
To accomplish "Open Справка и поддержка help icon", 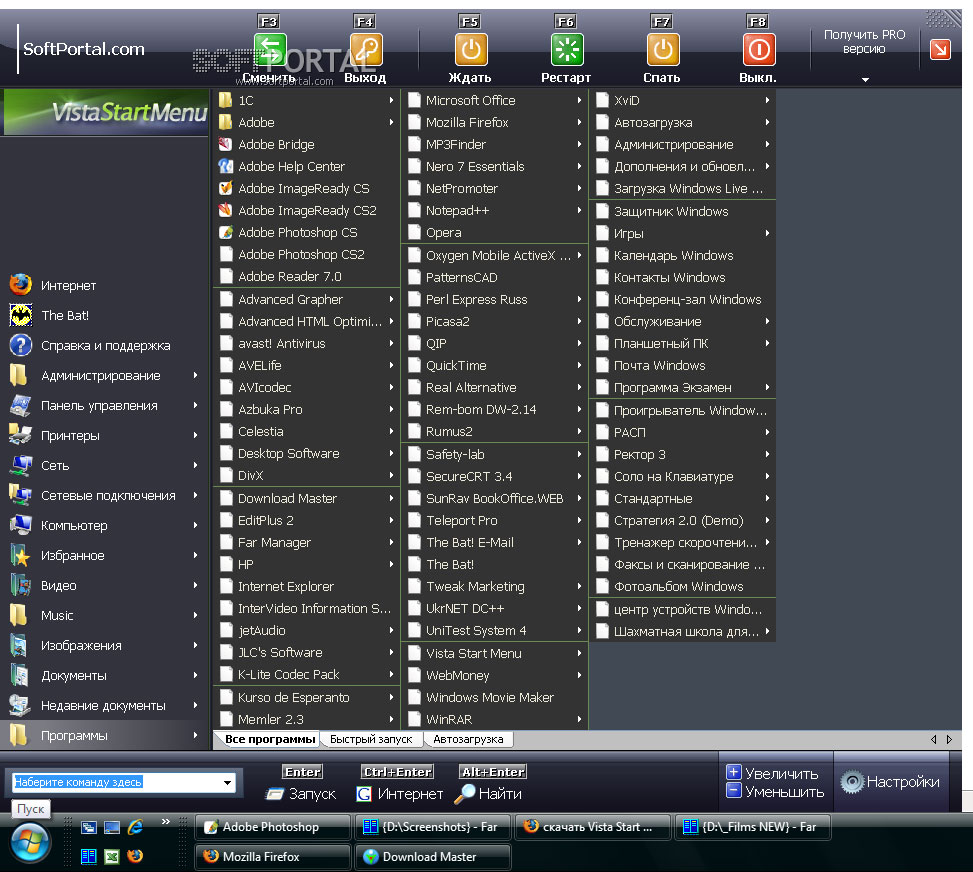I will (x=20, y=345).
